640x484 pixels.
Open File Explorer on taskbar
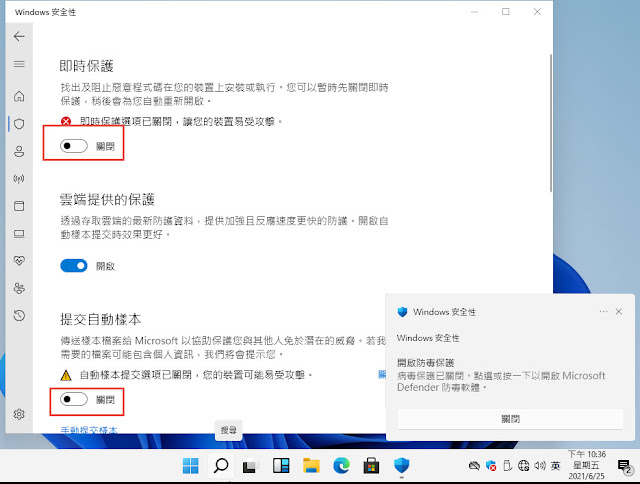click(x=311, y=466)
